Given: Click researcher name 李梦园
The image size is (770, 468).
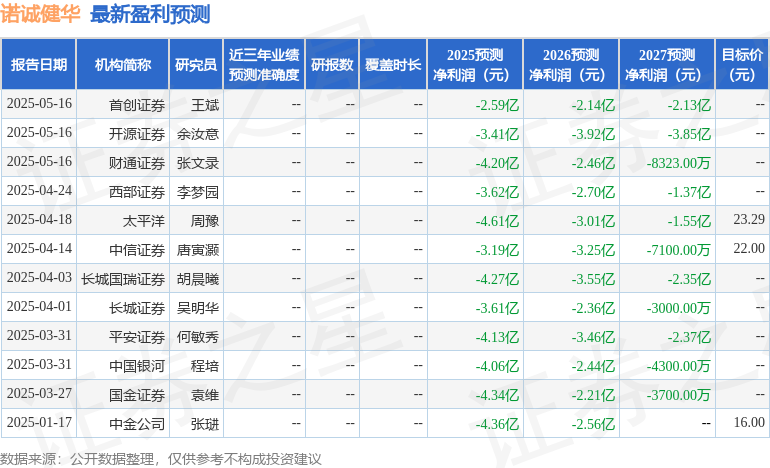Looking at the screenshot, I should (198, 192).
